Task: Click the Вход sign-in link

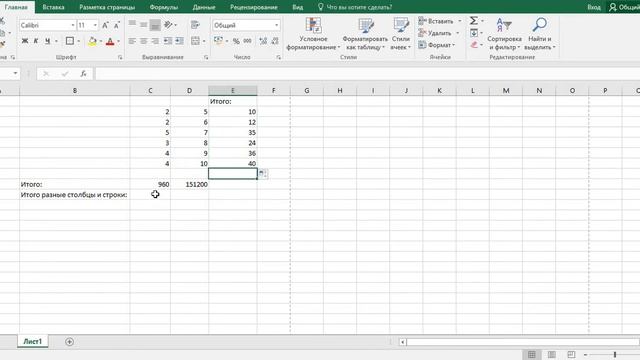Action: (x=594, y=7)
